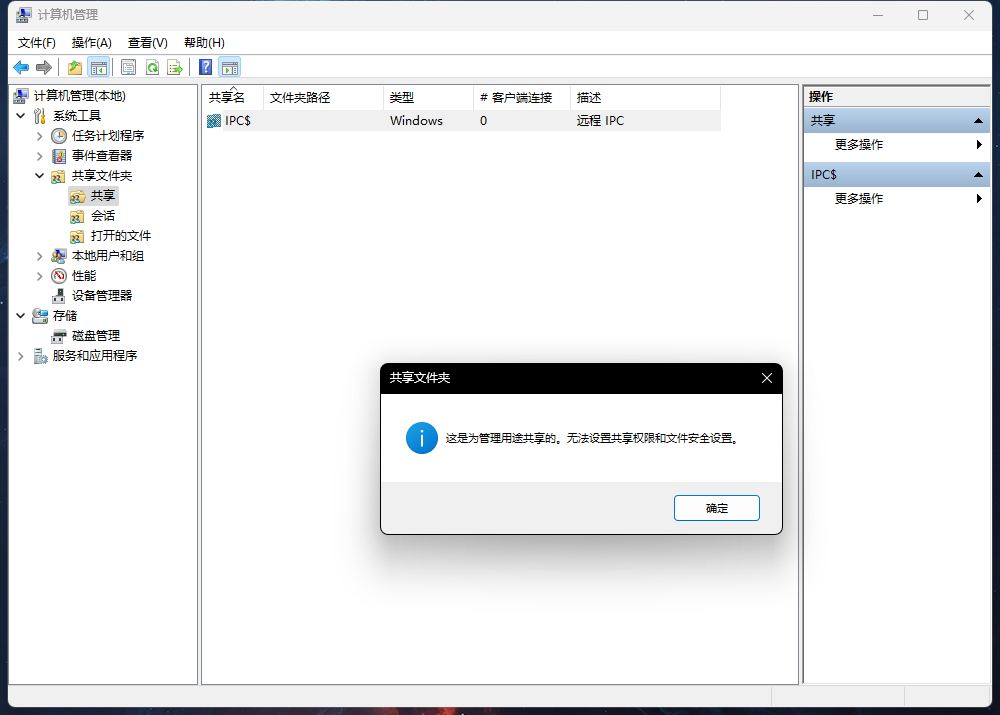This screenshot has width=1000, height=715.
Task: Open Help via the question mark icon
Action: click(x=205, y=68)
